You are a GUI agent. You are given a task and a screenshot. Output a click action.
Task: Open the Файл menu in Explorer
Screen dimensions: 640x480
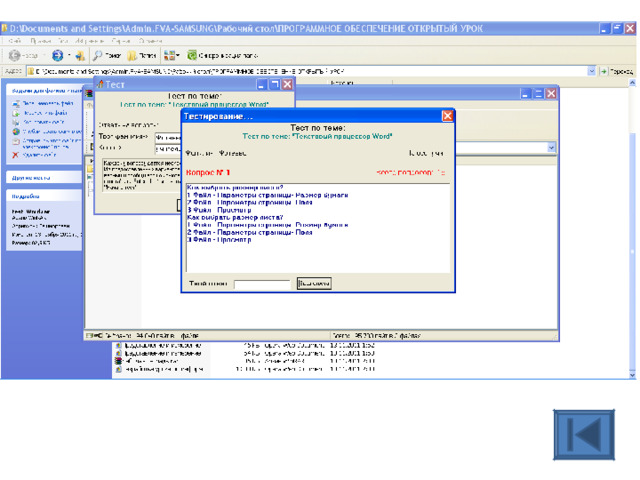point(15,41)
